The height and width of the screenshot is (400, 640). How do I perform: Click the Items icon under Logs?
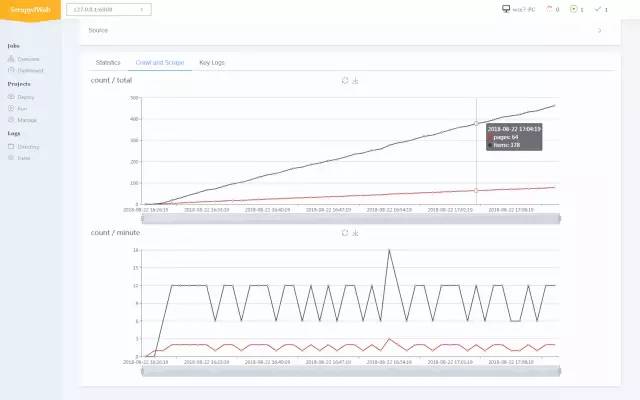point(11,158)
